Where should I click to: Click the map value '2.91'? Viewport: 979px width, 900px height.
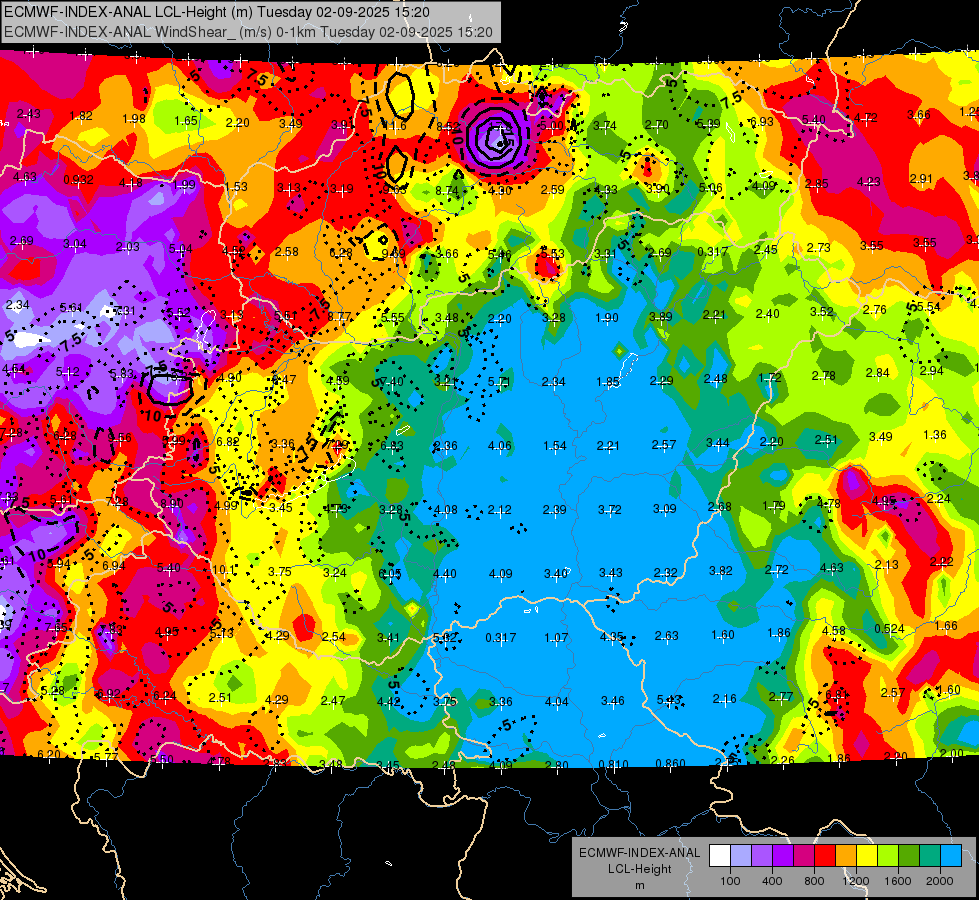tap(921, 179)
